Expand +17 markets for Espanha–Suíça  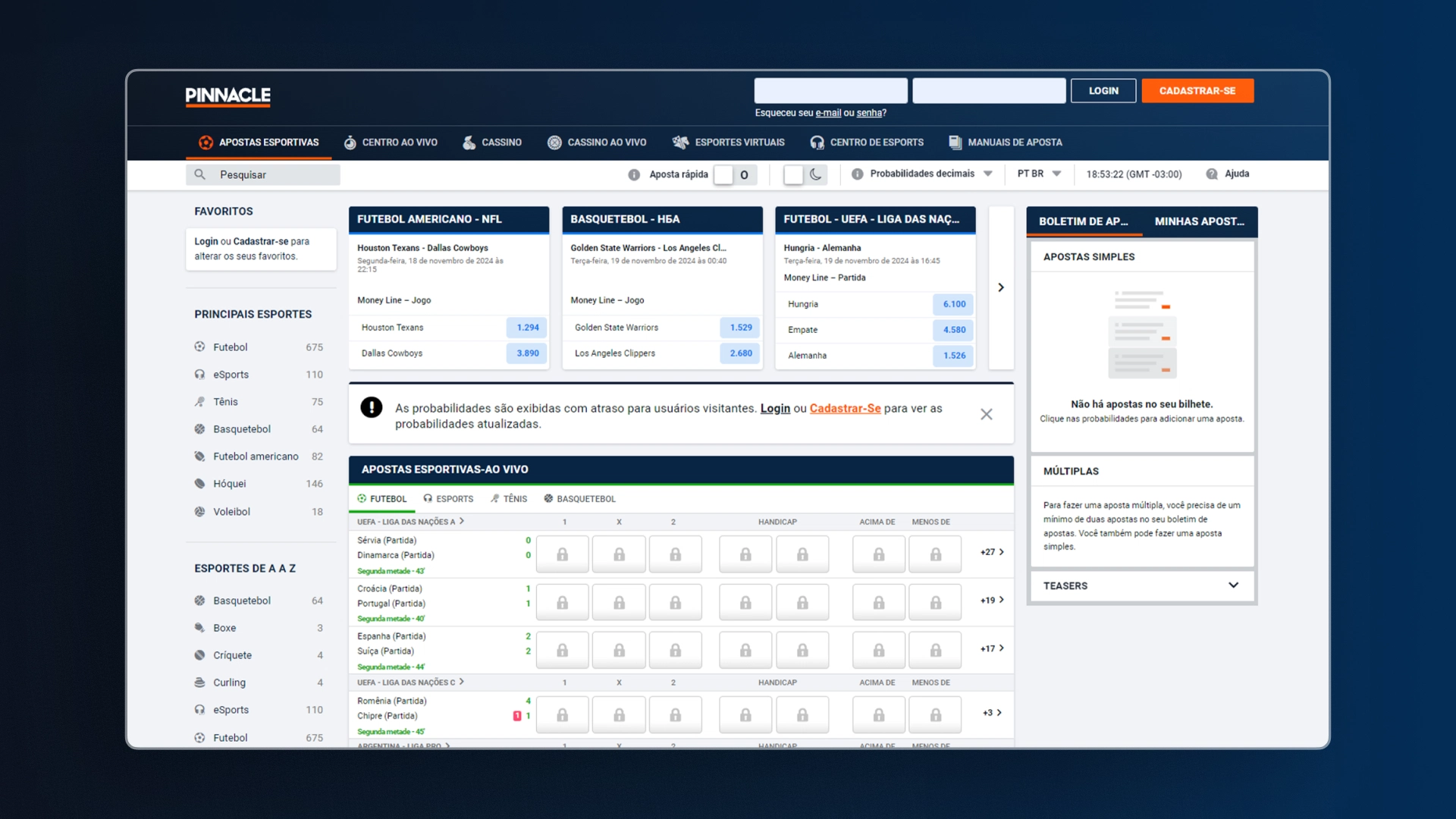pos(992,648)
